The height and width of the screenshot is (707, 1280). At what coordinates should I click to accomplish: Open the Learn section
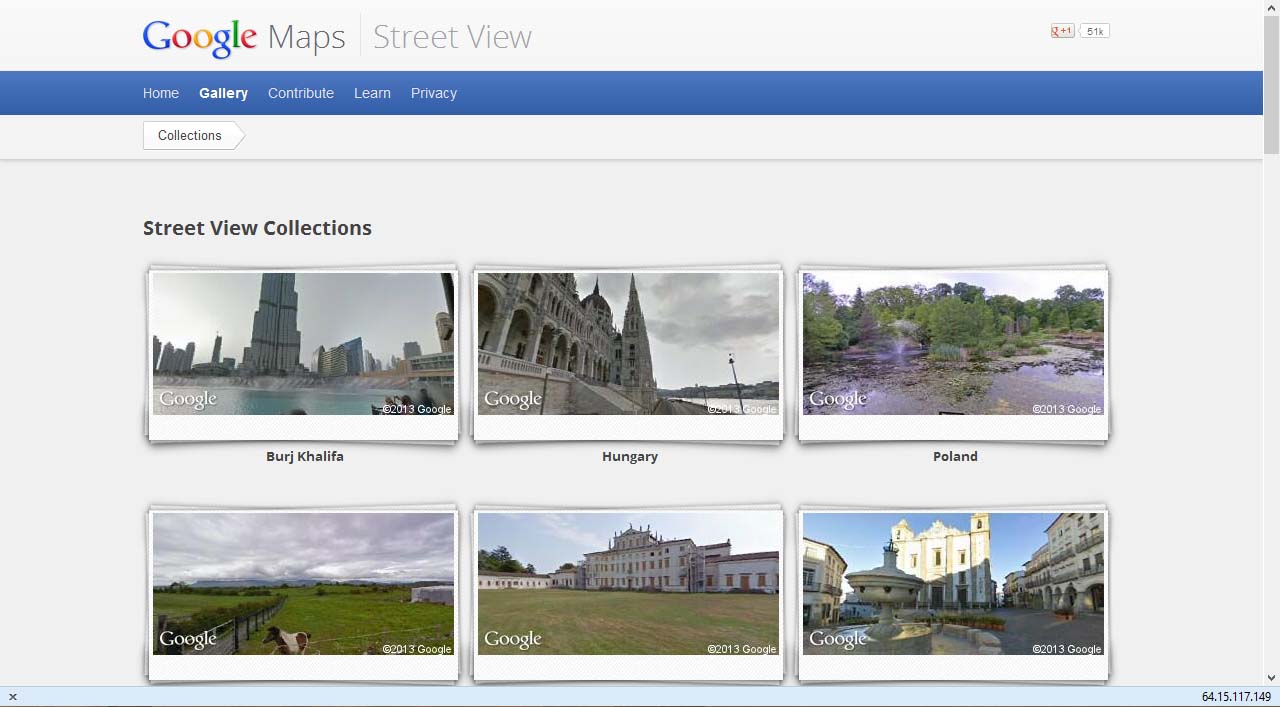[x=372, y=93]
